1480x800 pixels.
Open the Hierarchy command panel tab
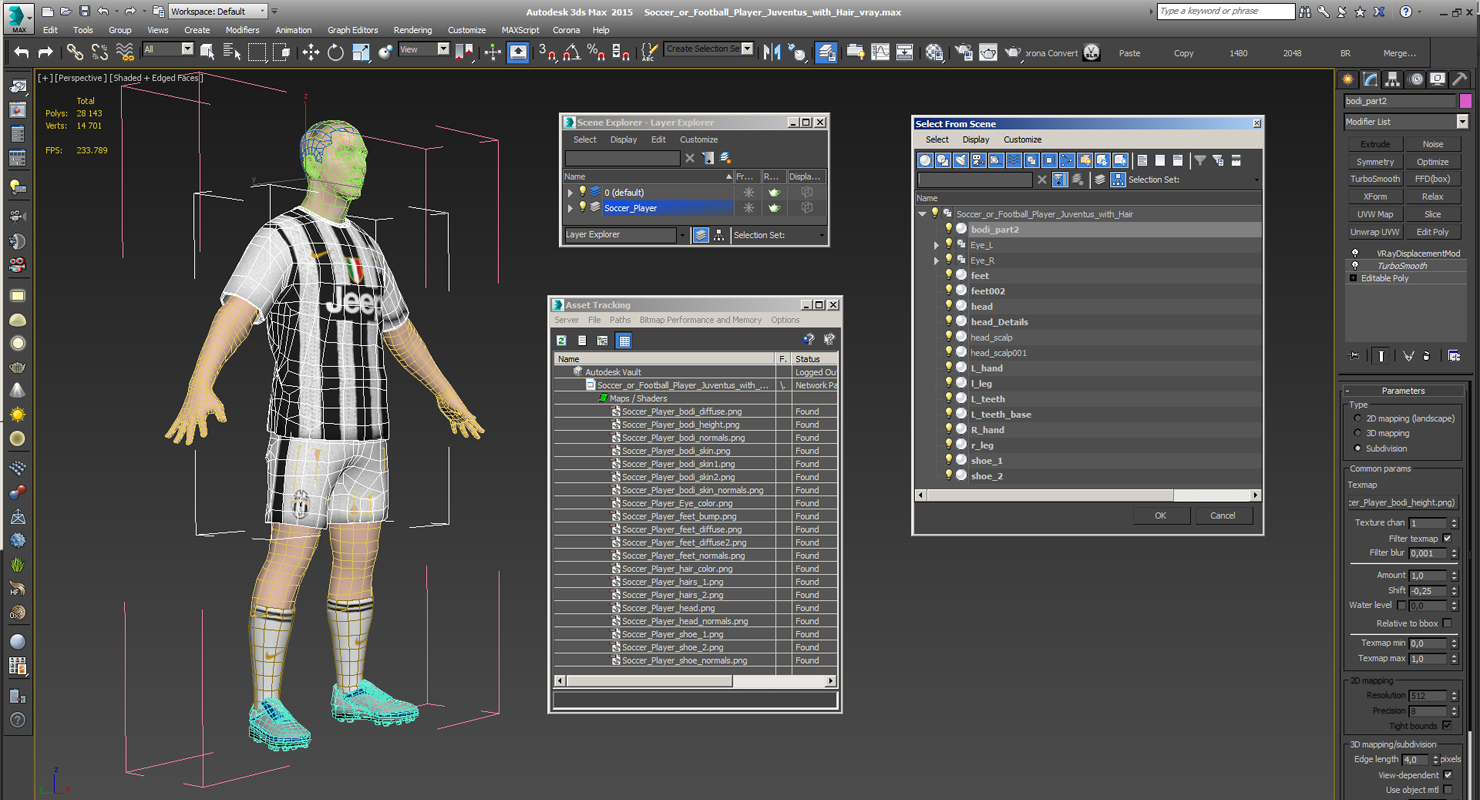pos(1393,79)
